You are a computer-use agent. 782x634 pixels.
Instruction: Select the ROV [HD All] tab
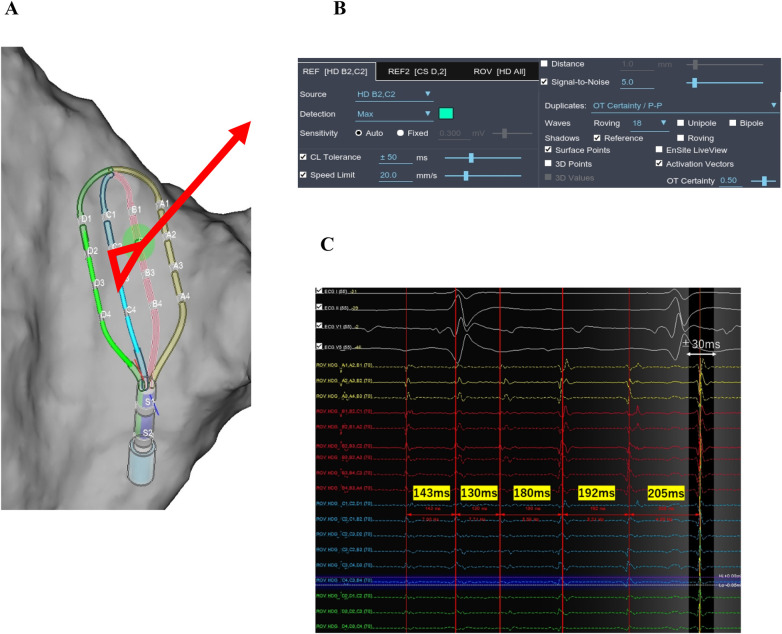pos(499,72)
